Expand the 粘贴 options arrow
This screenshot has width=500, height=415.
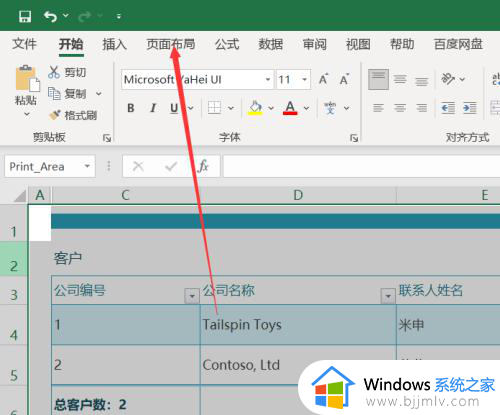(x=26, y=114)
